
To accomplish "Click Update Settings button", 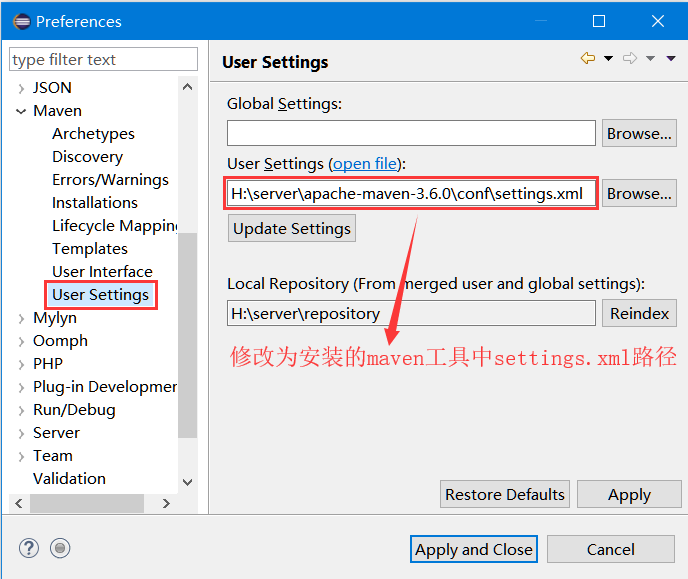I will (x=292, y=228).
